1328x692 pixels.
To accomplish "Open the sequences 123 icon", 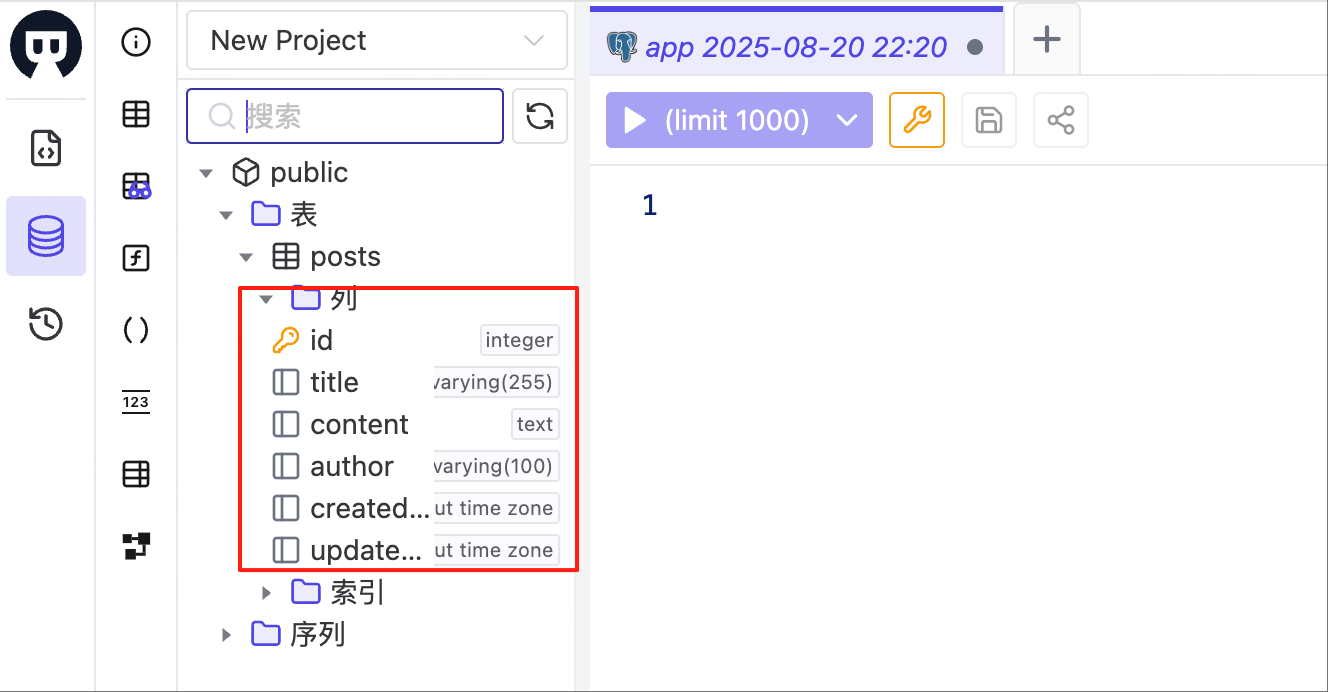I will pyautogui.click(x=136, y=402).
